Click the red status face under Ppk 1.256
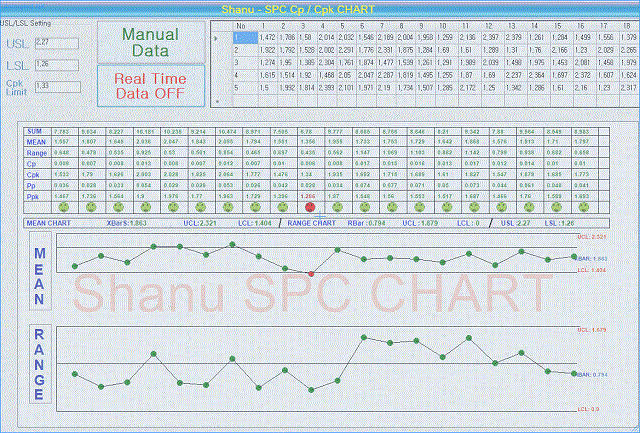Viewport: 640px width, 433px height. point(310,207)
